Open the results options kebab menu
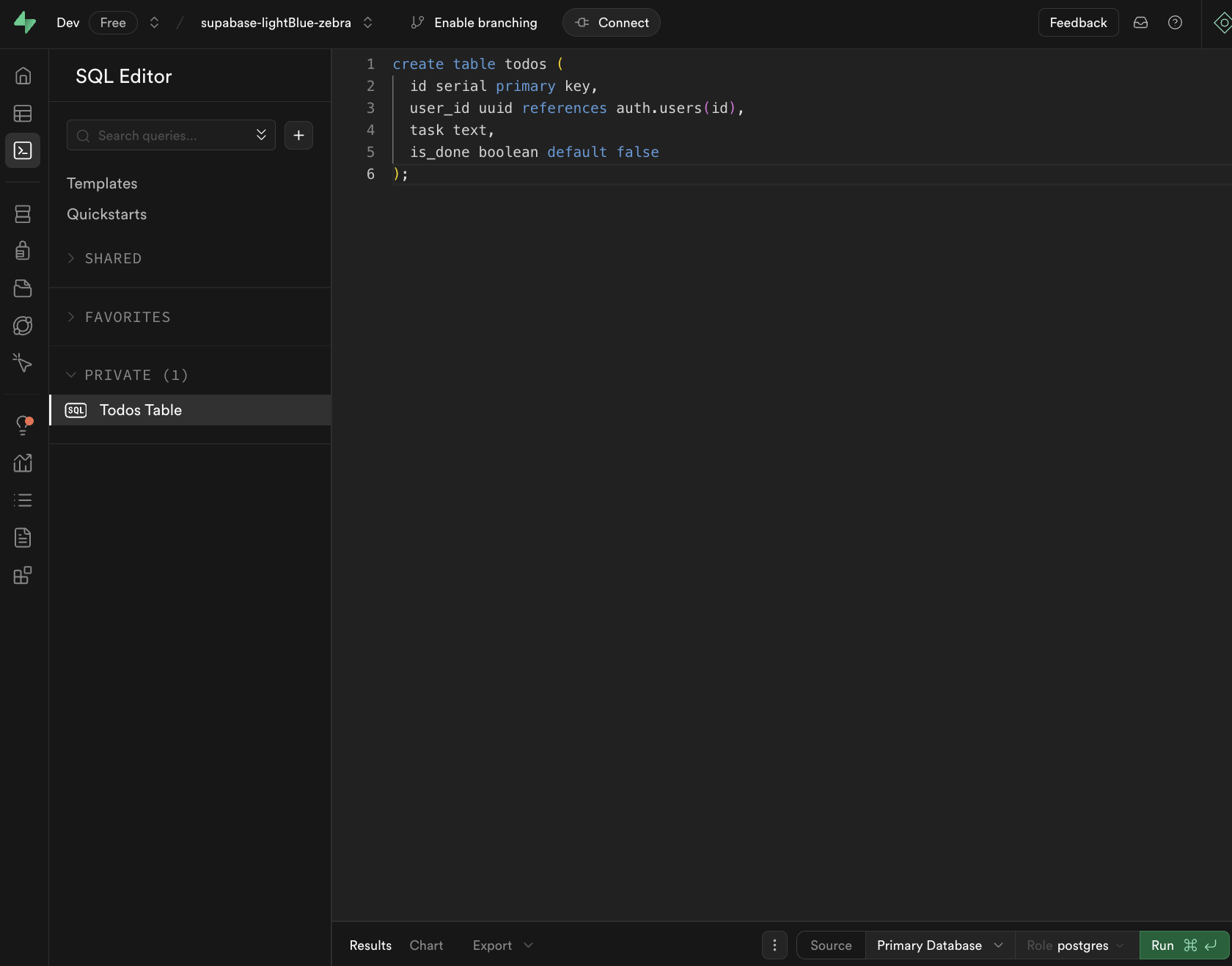 click(x=774, y=945)
